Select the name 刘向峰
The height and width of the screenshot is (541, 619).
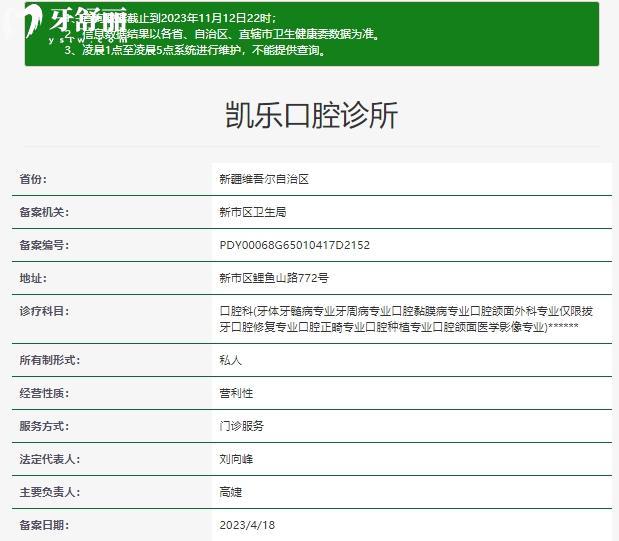point(236,459)
